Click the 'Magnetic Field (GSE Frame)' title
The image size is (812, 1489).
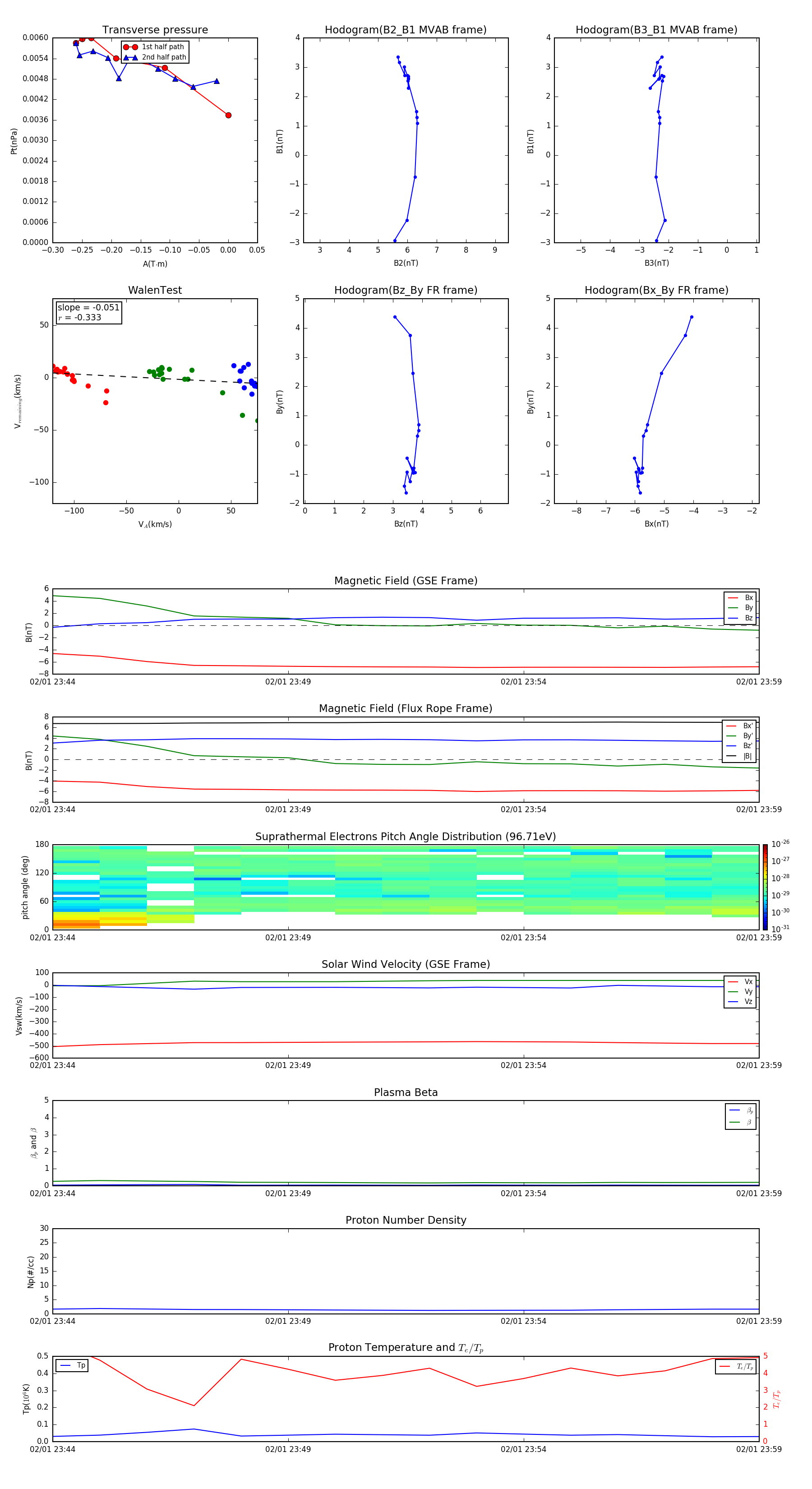(x=406, y=581)
